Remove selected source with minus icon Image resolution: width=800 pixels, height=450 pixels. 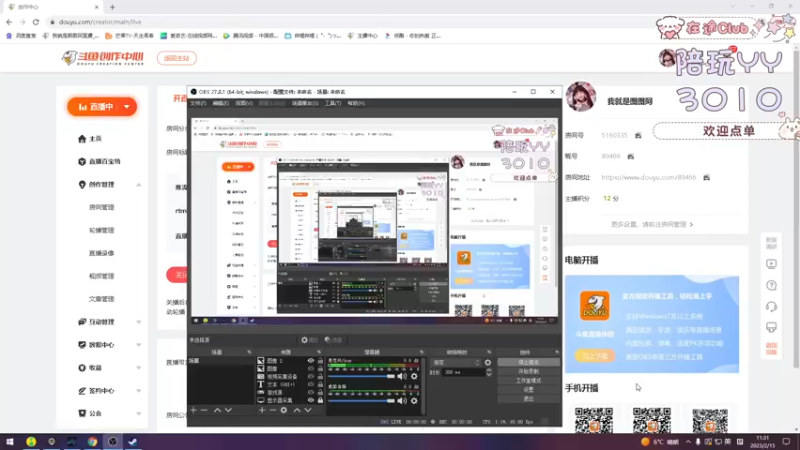[272, 410]
